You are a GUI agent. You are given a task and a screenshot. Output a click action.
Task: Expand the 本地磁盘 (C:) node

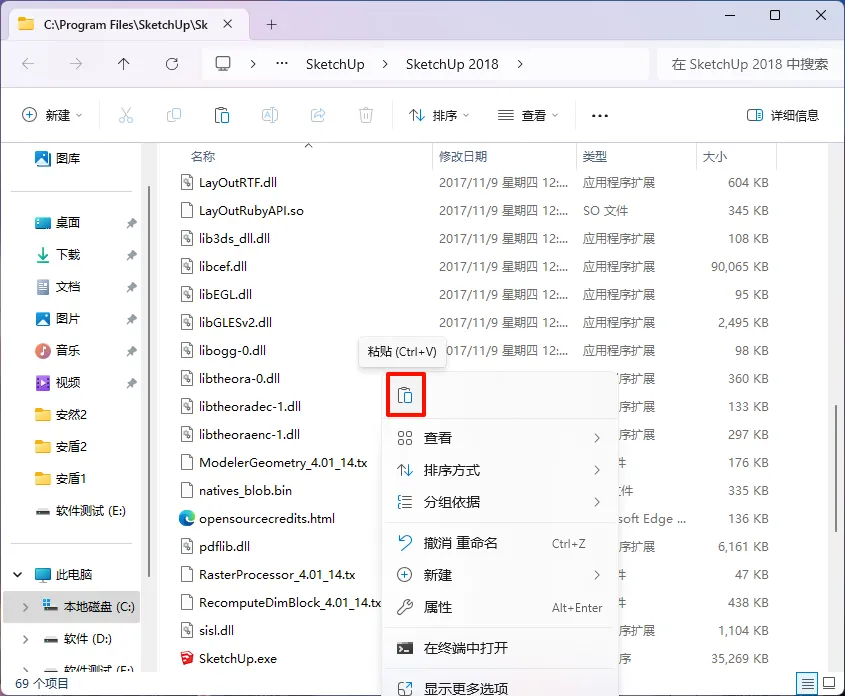(25, 607)
